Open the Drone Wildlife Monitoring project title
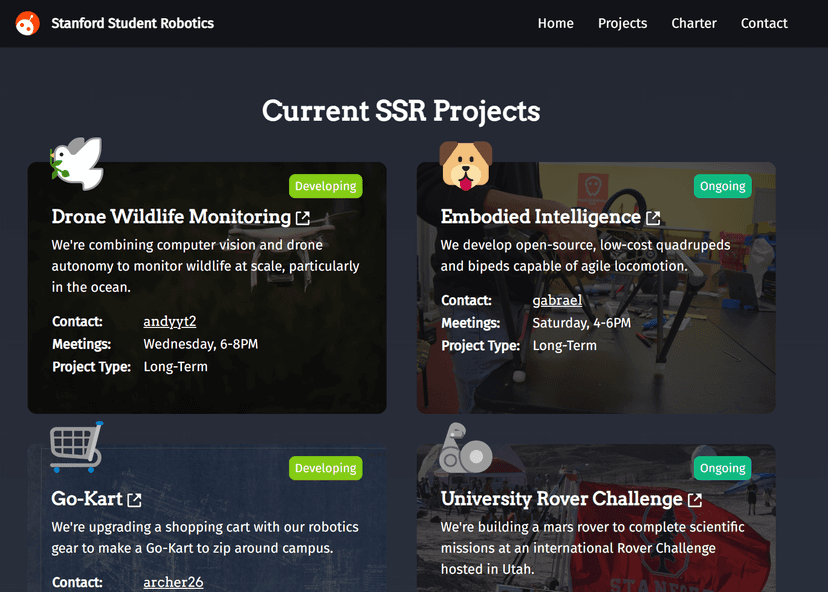828x592 pixels. coord(171,217)
